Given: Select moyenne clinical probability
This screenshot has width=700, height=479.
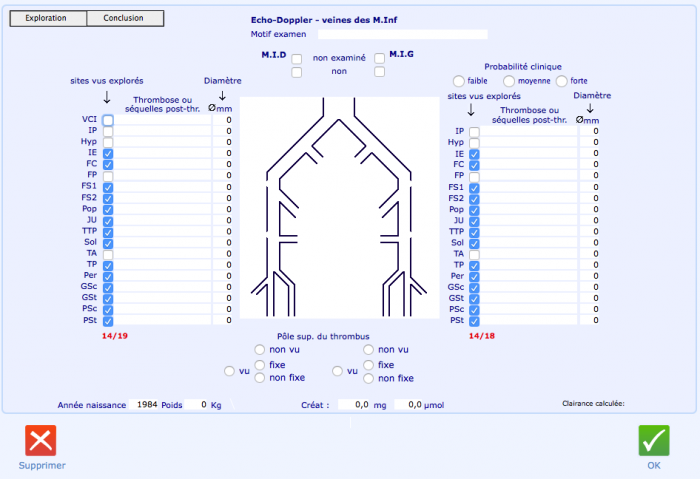Looking at the screenshot, I should tap(509, 81).
